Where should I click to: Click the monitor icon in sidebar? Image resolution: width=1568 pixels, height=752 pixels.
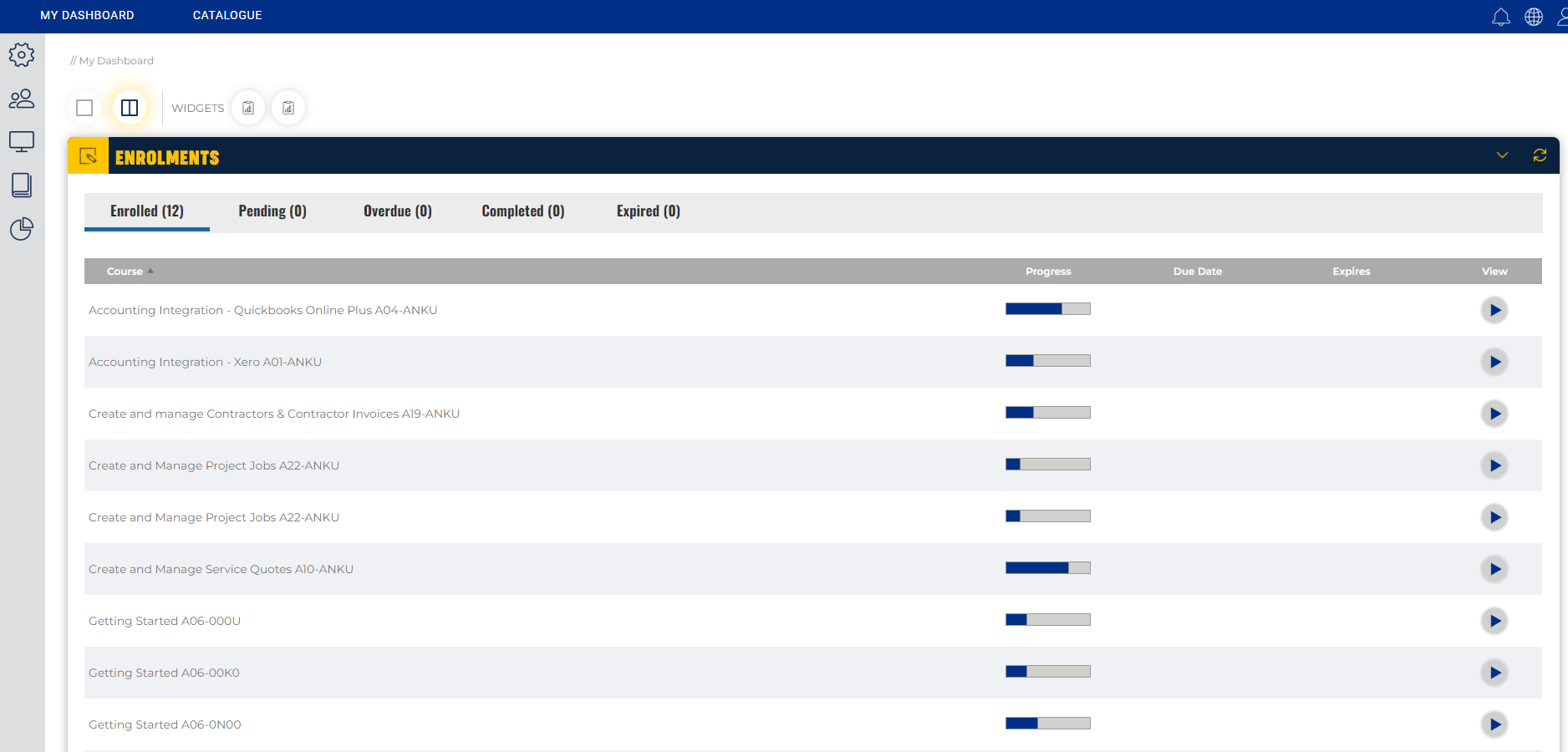pyautogui.click(x=22, y=142)
